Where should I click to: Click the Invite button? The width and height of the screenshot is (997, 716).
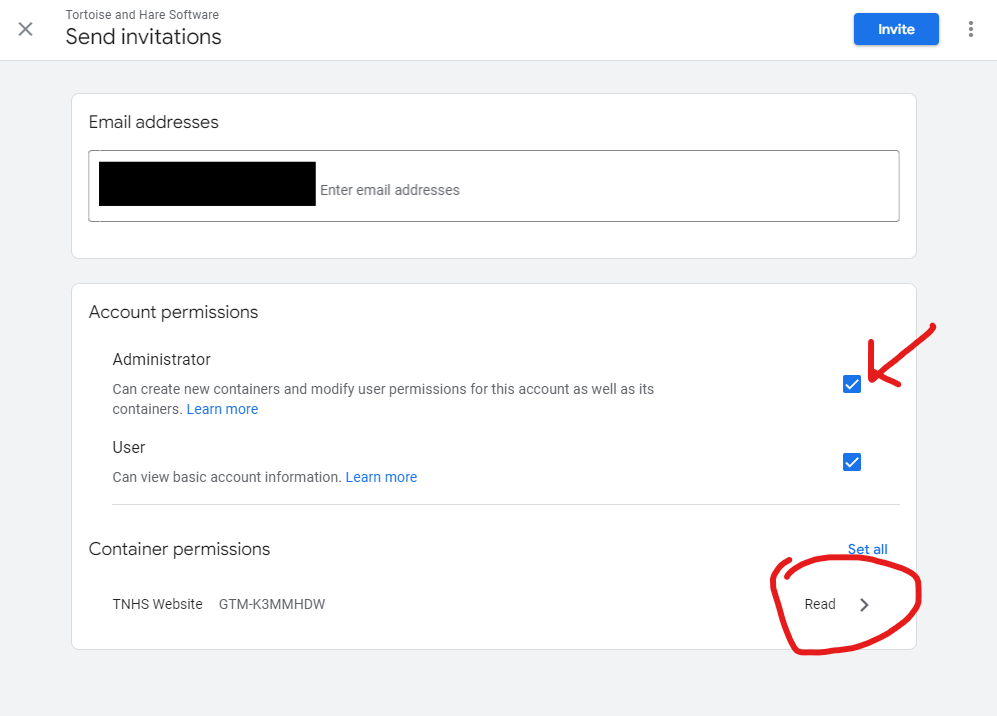coord(895,29)
